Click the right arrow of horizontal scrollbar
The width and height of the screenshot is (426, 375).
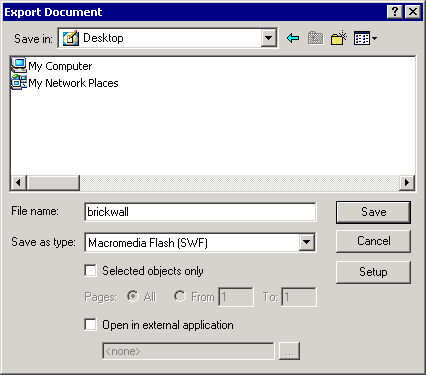point(407,182)
